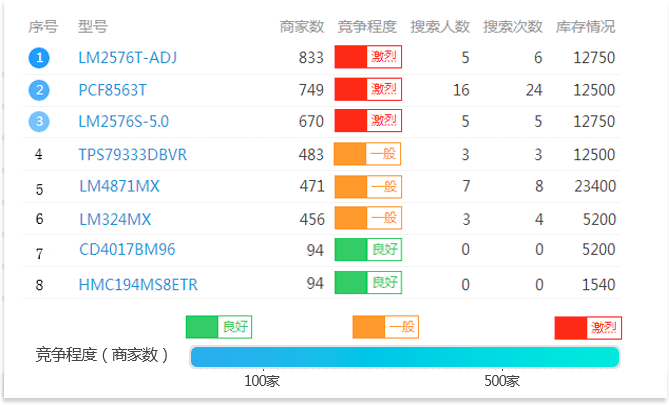
Task: Click the green 良好 badge for CD4017BM96
Action: [x=368, y=250]
